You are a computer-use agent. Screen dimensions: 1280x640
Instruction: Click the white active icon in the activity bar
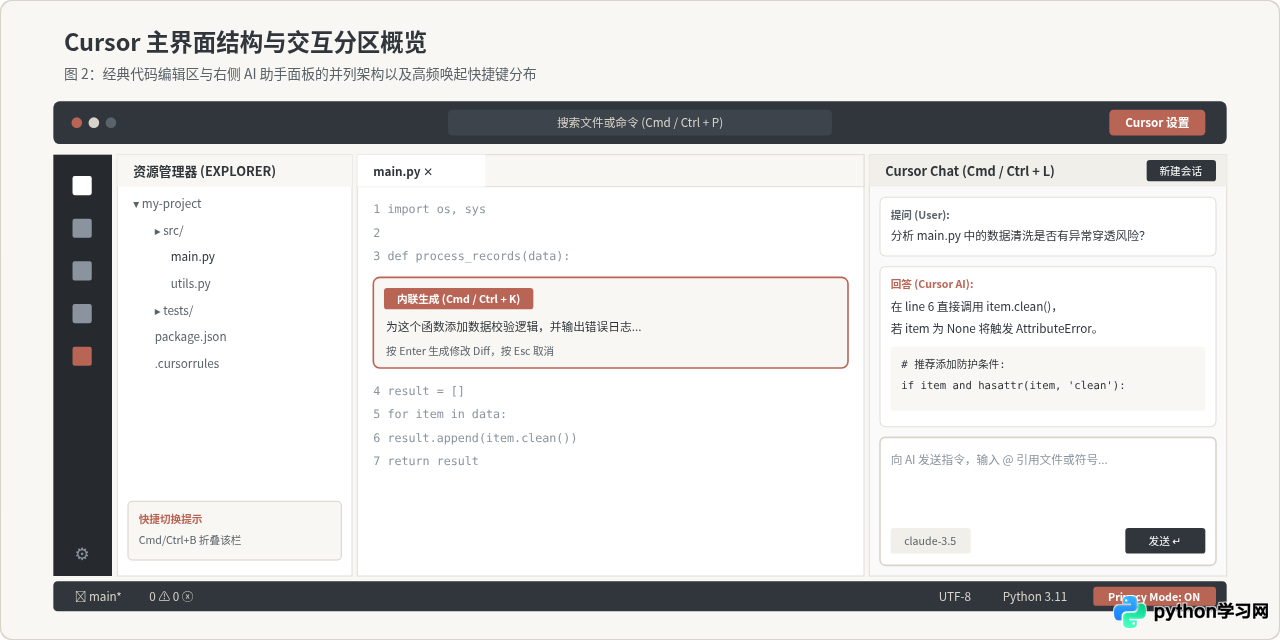[x=82, y=186]
